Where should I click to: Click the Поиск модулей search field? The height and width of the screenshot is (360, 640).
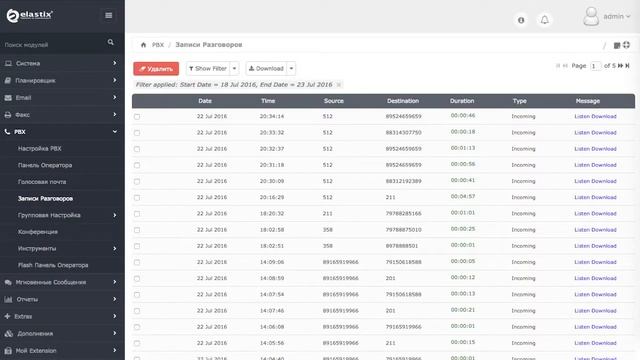[53, 44]
